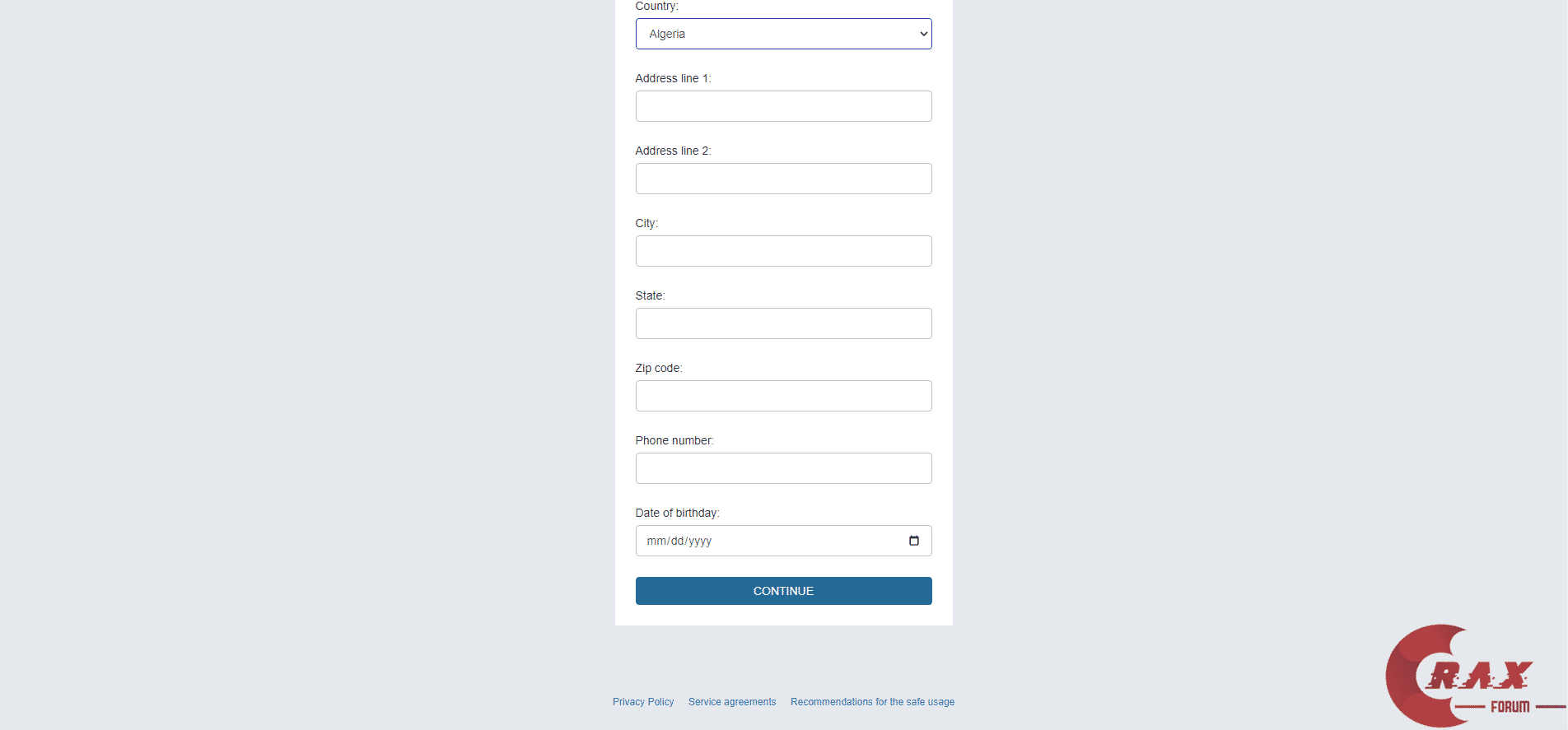
Task: Click the "Date of birthday:" label text
Action: tap(677, 514)
